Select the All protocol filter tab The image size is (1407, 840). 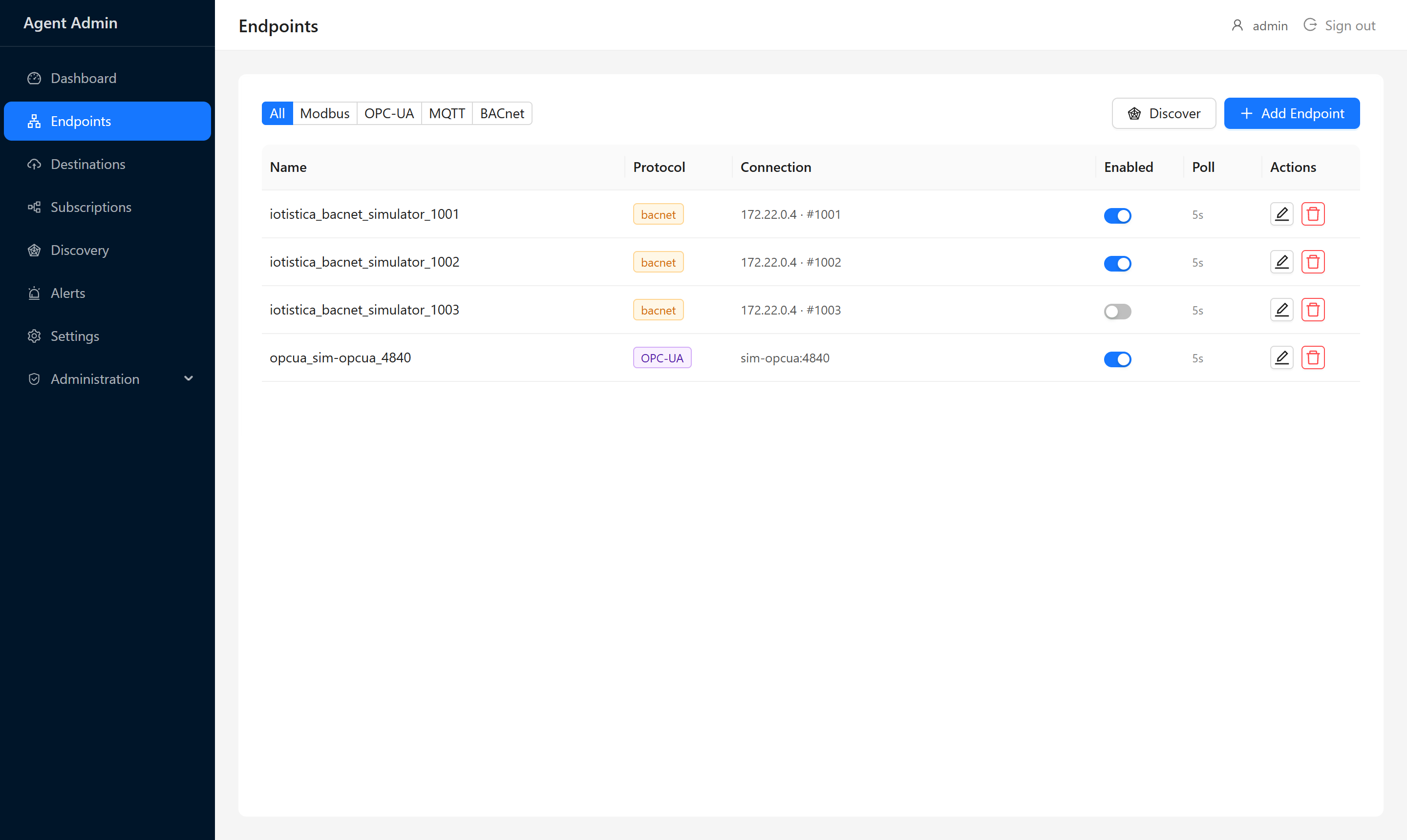coord(277,113)
